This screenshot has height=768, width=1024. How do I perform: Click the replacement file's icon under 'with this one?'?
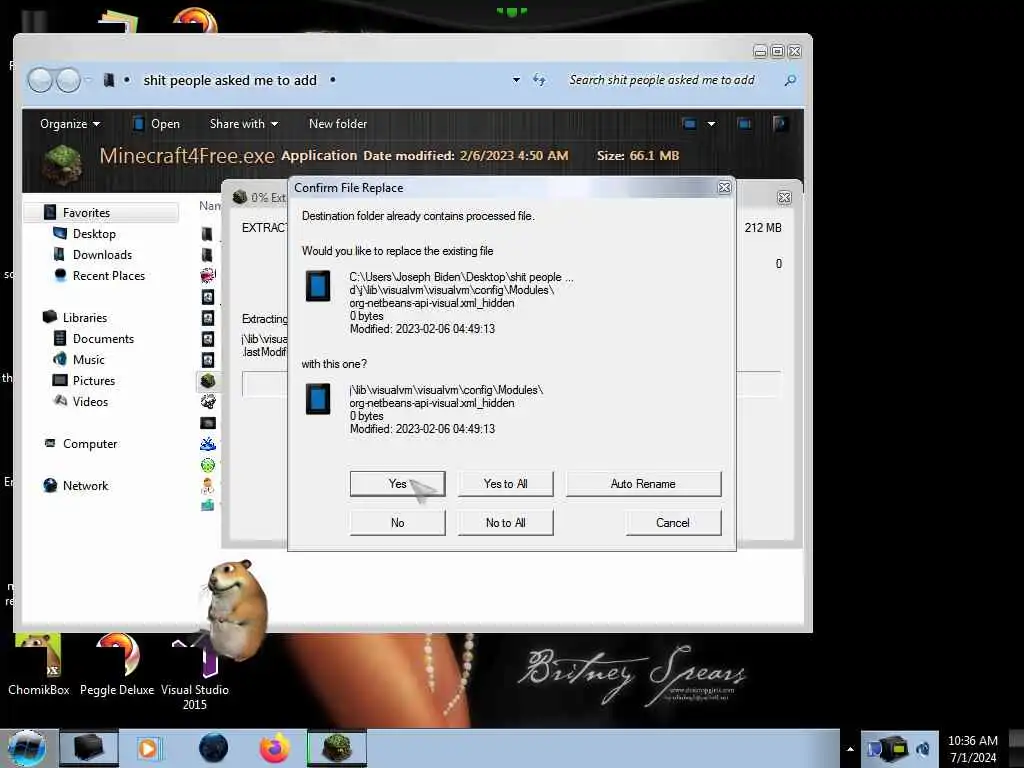(318, 399)
